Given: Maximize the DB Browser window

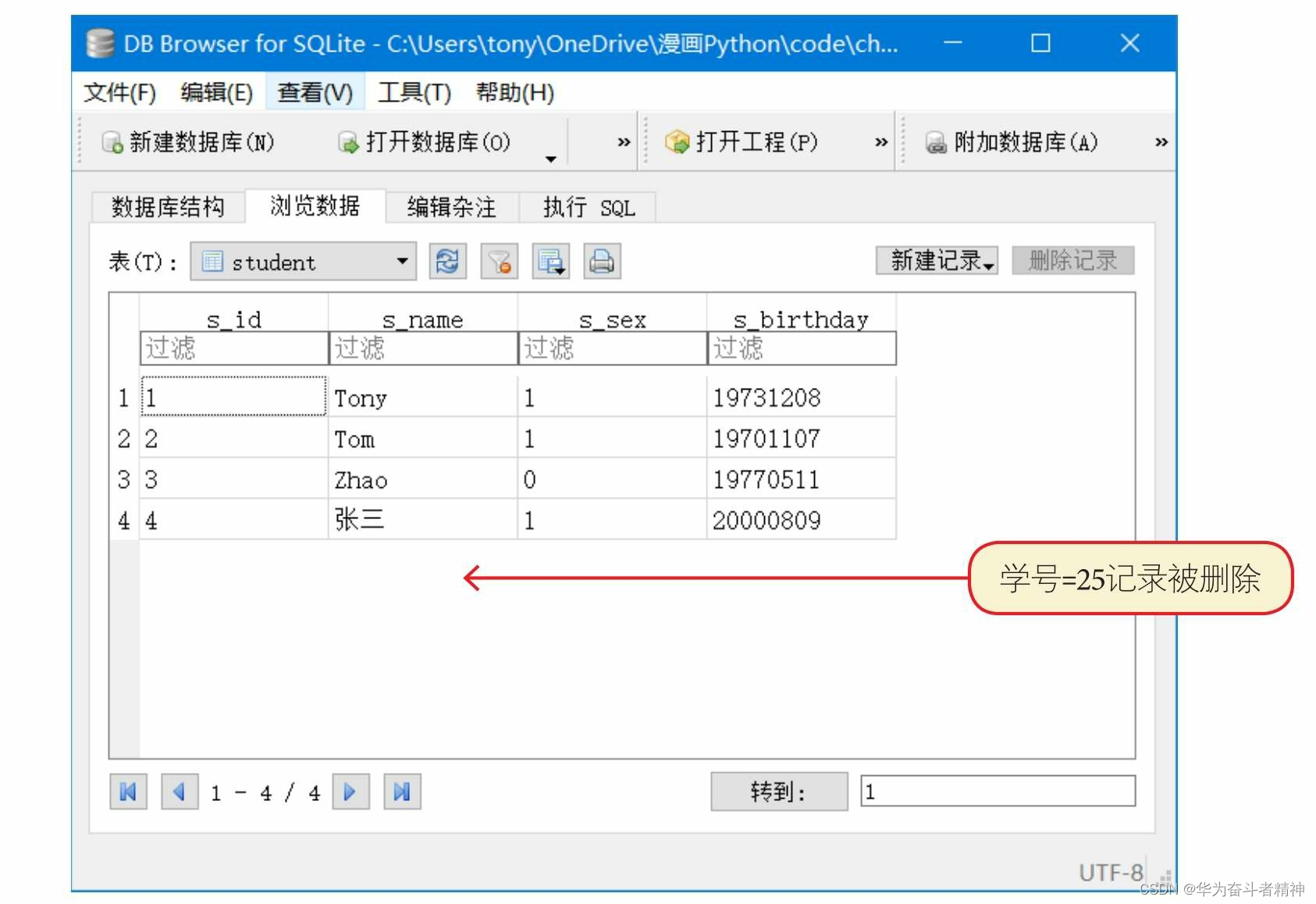Looking at the screenshot, I should (x=1040, y=43).
